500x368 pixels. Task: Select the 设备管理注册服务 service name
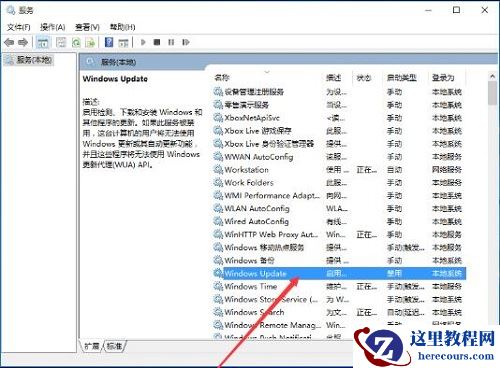pyautogui.click(x=254, y=92)
